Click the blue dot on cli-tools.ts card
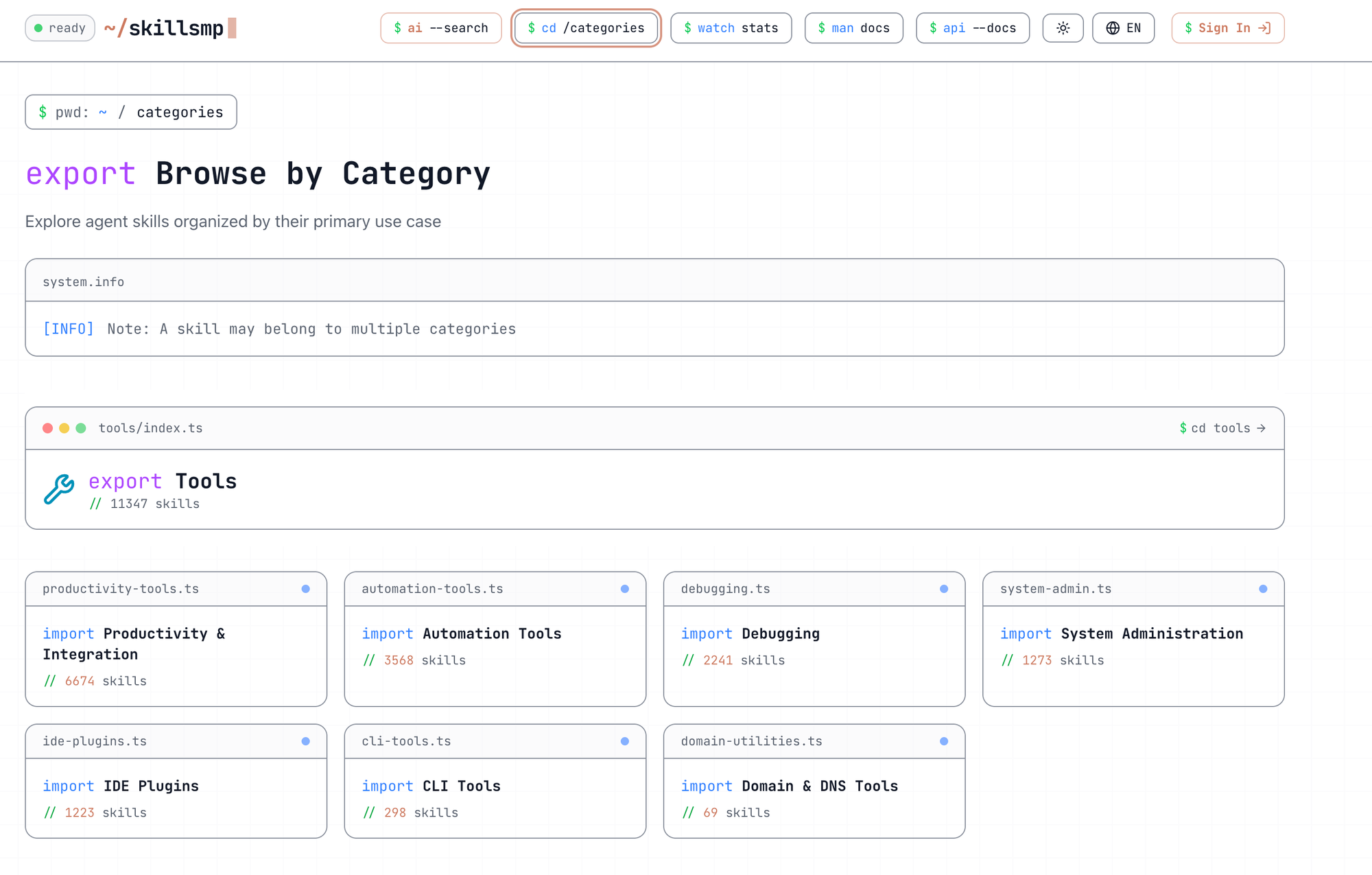The width and height of the screenshot is (1372, 875). coord(624,741)
